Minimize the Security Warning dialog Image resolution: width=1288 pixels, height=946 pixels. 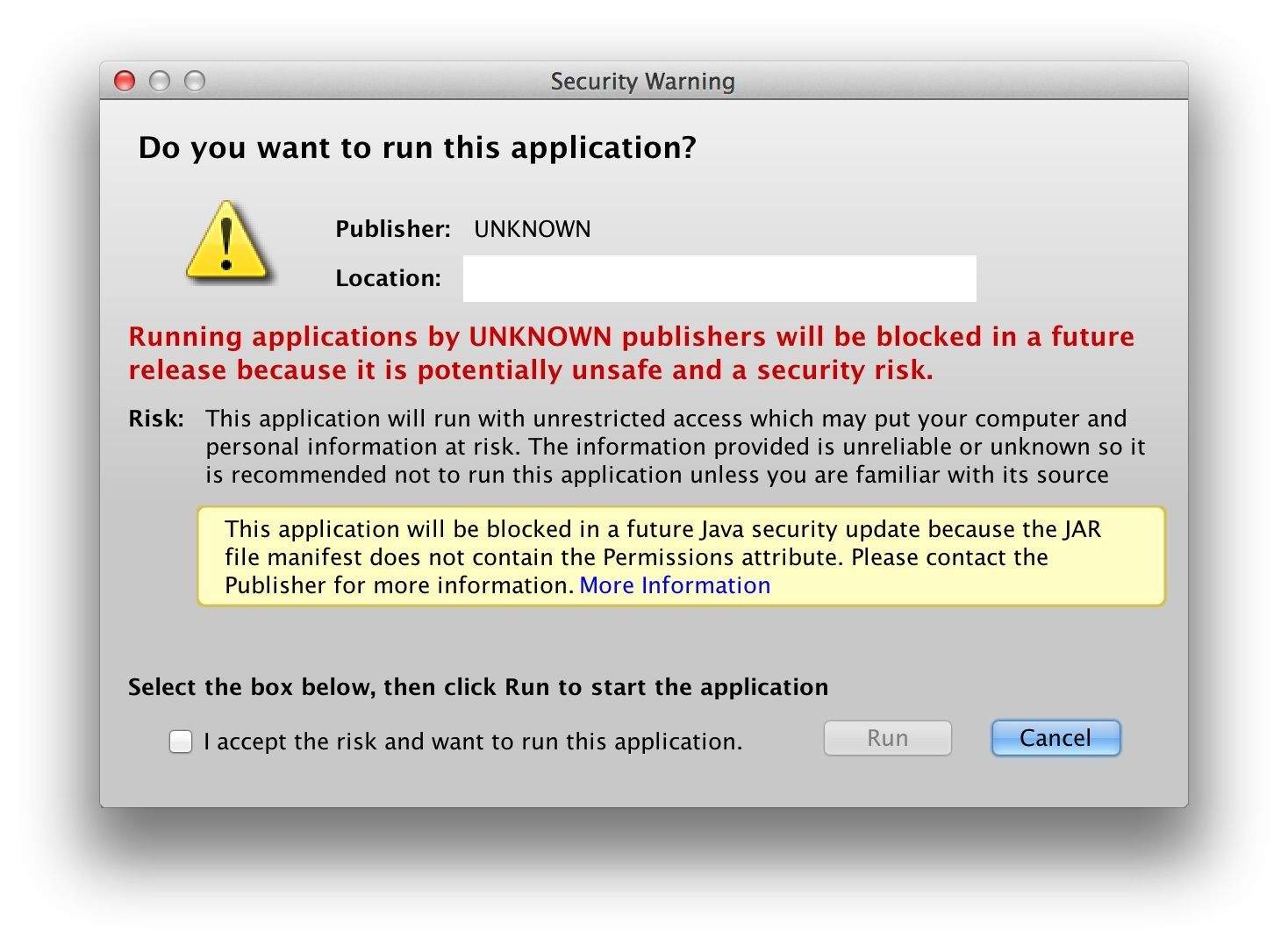[160, 82]
